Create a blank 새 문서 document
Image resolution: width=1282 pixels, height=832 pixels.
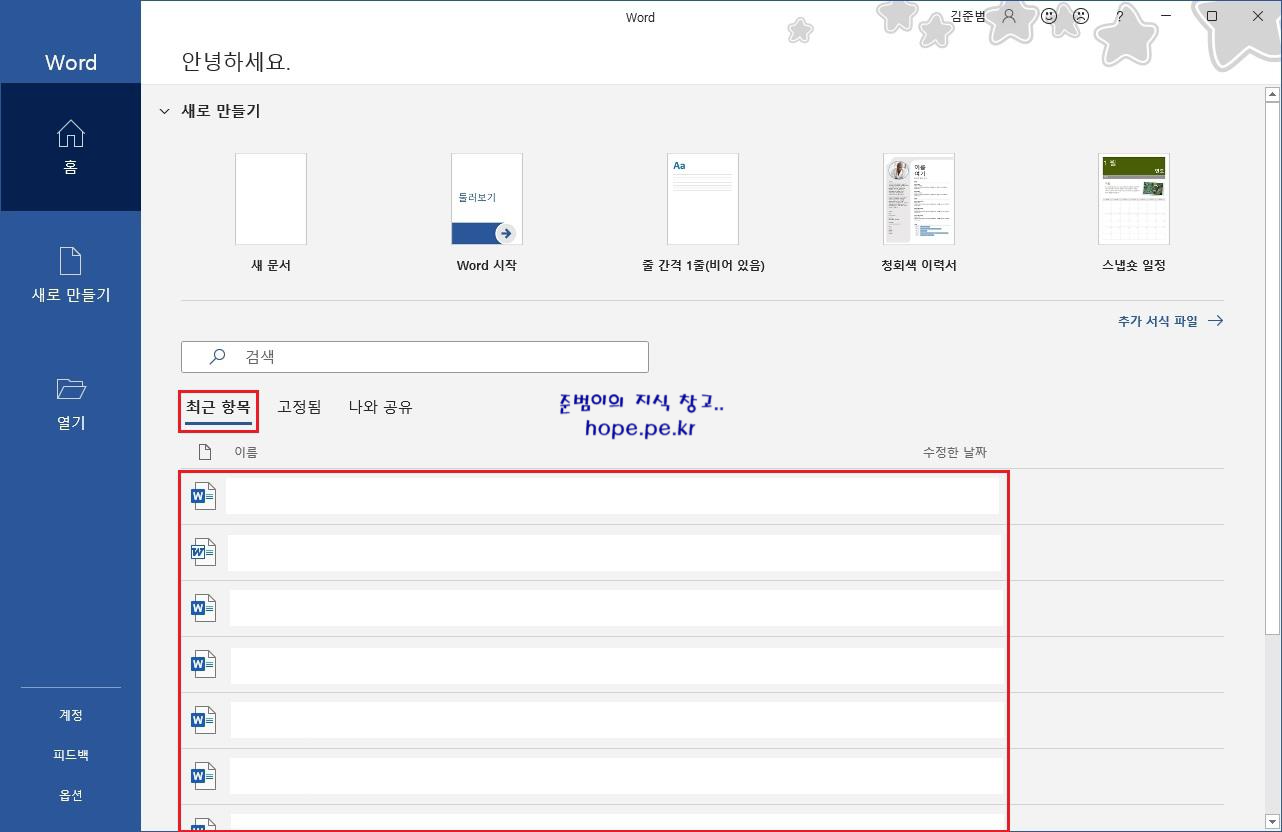click(271, 213)
